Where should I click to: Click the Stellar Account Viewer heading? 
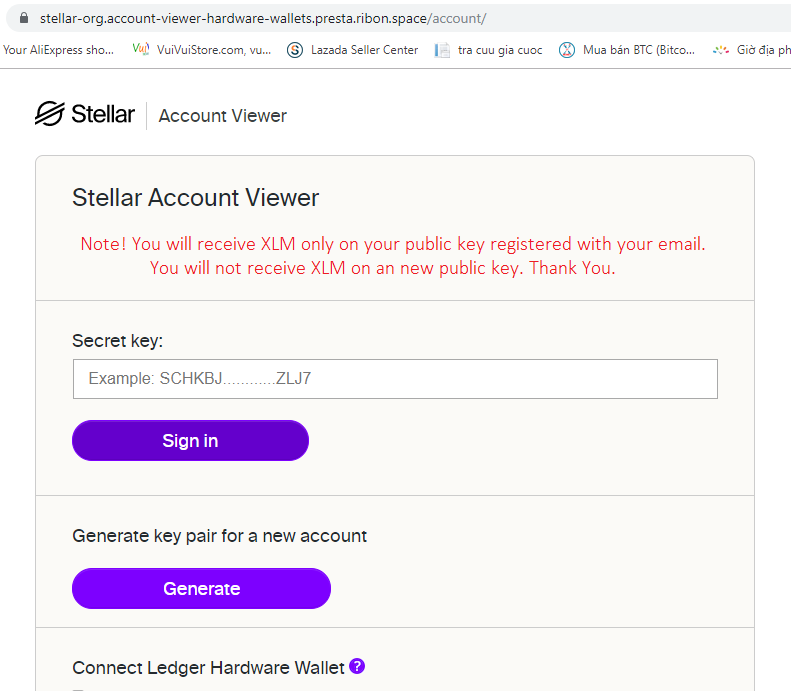195,197
